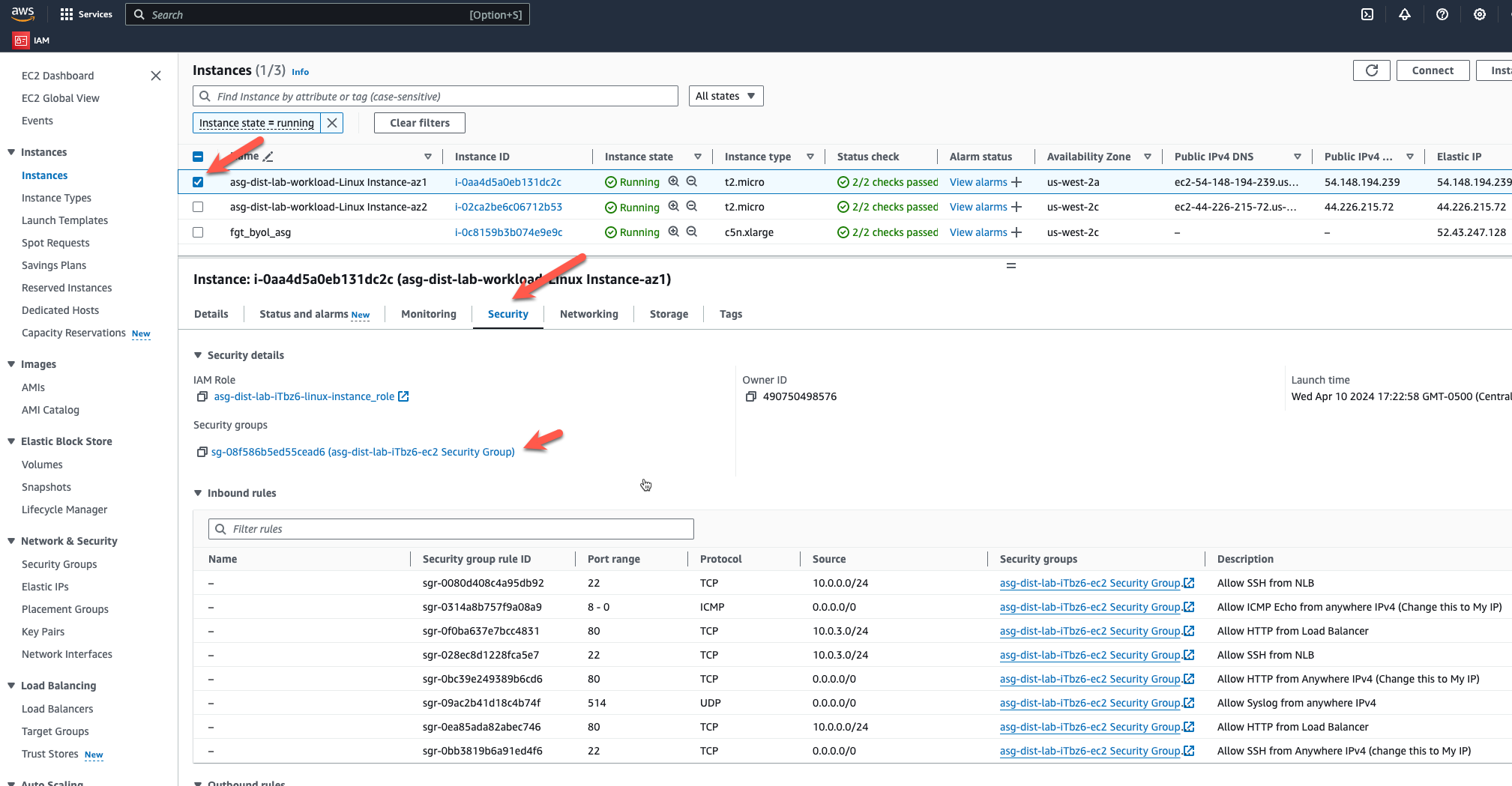The image size is (1512, 786).
Task: Sort by Availability Zone column arrow
Action: point(1148,157)
